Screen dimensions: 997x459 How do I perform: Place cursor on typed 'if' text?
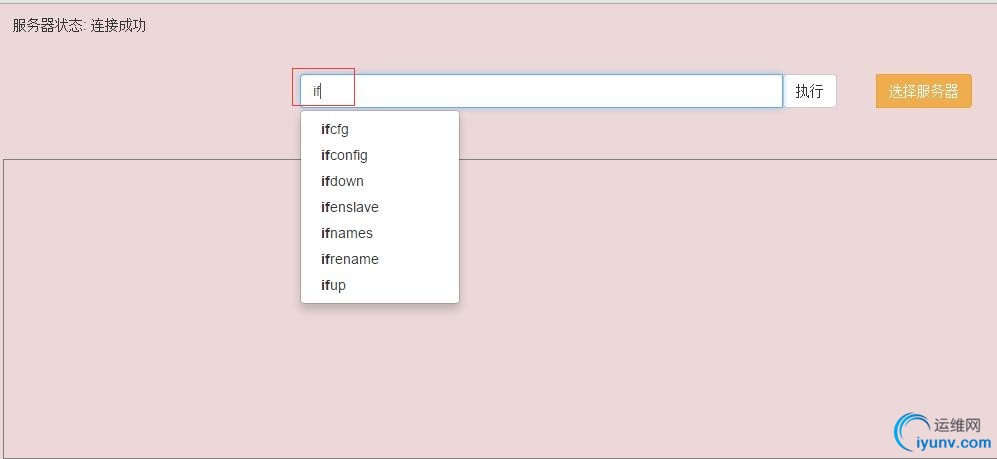click(317, 92)
